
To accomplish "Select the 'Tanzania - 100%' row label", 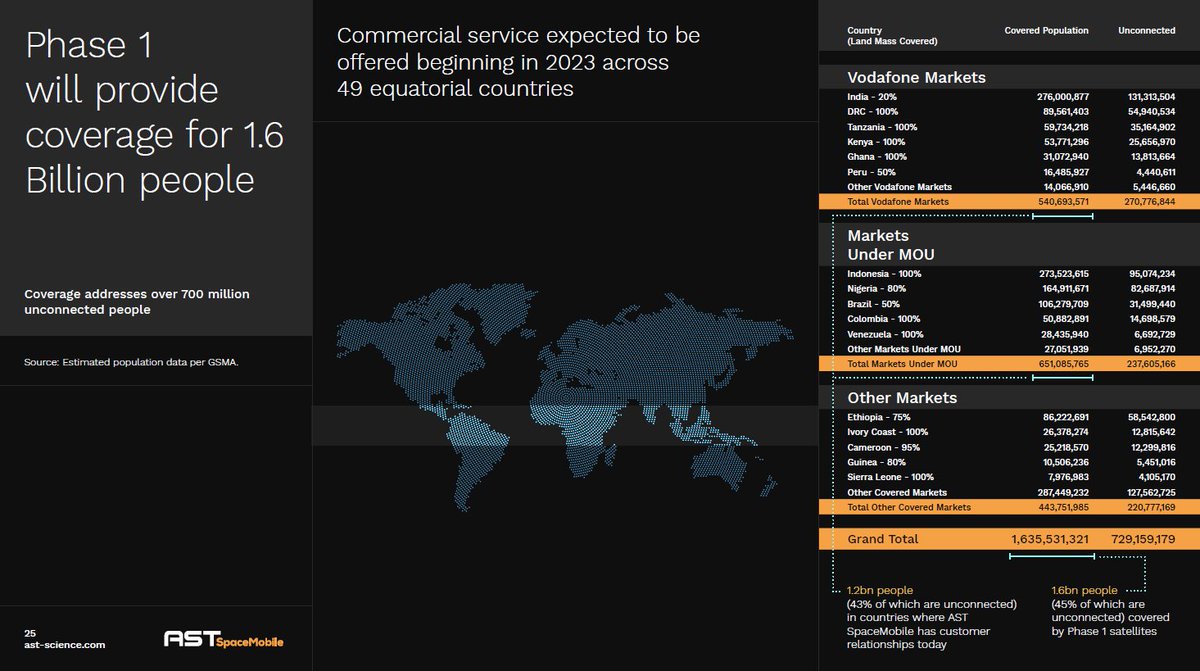I will tap(882, 127).
